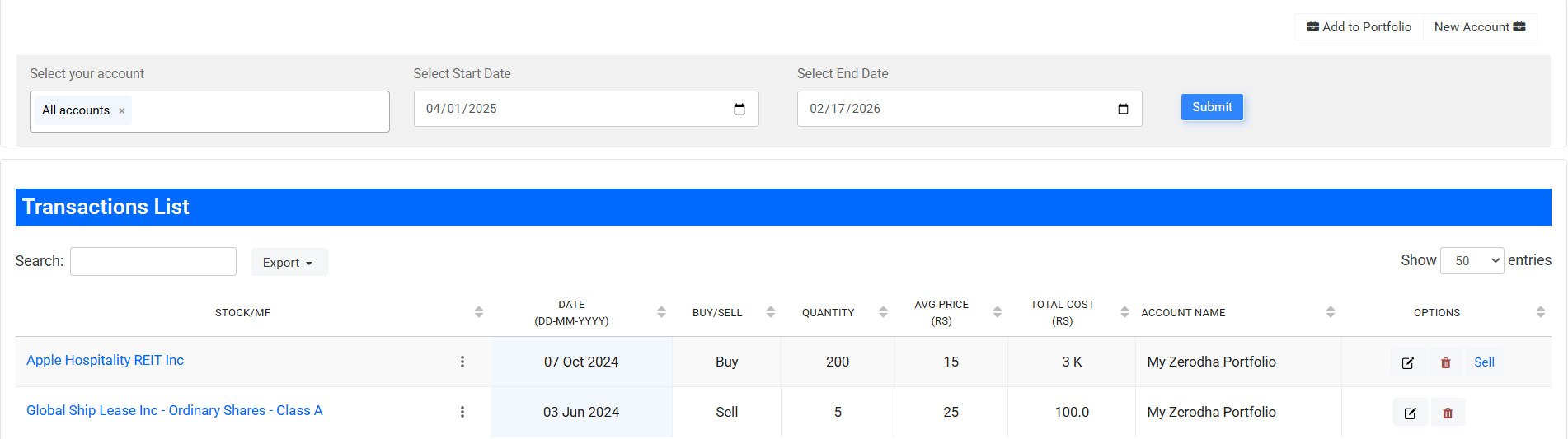
Task: Sort by Date column arrows
Action: click(661, 312)
